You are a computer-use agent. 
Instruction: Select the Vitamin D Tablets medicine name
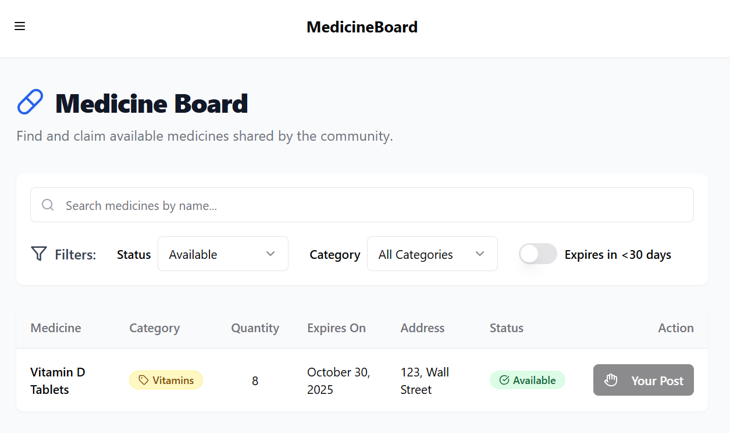coord(58,380)
